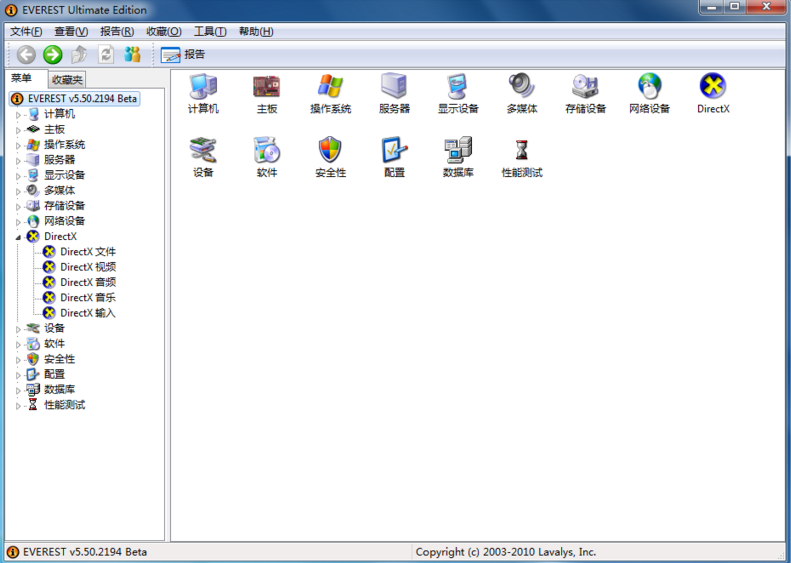Open the large DirectX icon in main panel
The width and height of the screenshot is (791, 563).
coord(713,94)
